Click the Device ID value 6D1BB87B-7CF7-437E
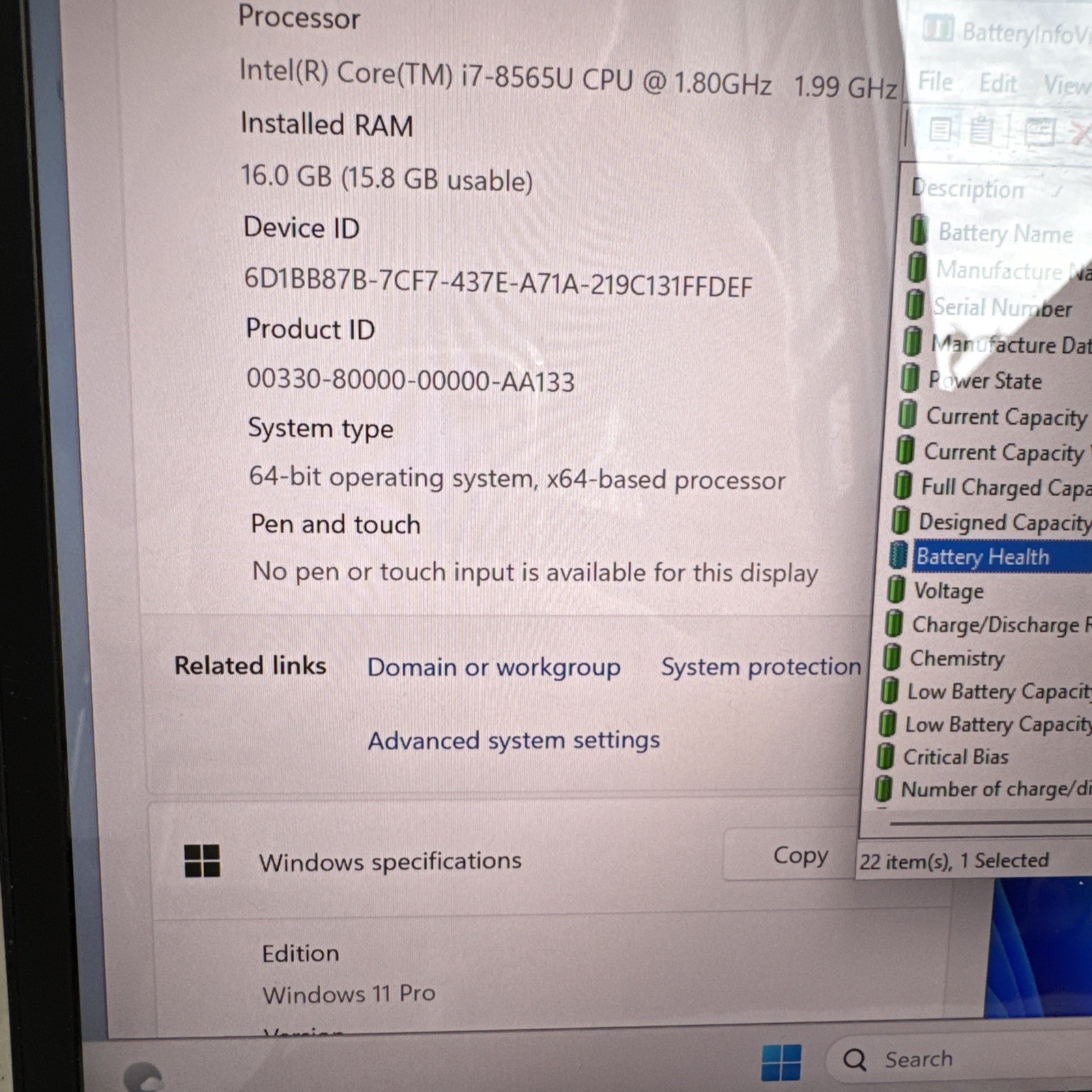This screenshot has height=1092, width=1092. click(x=498, y=282)
